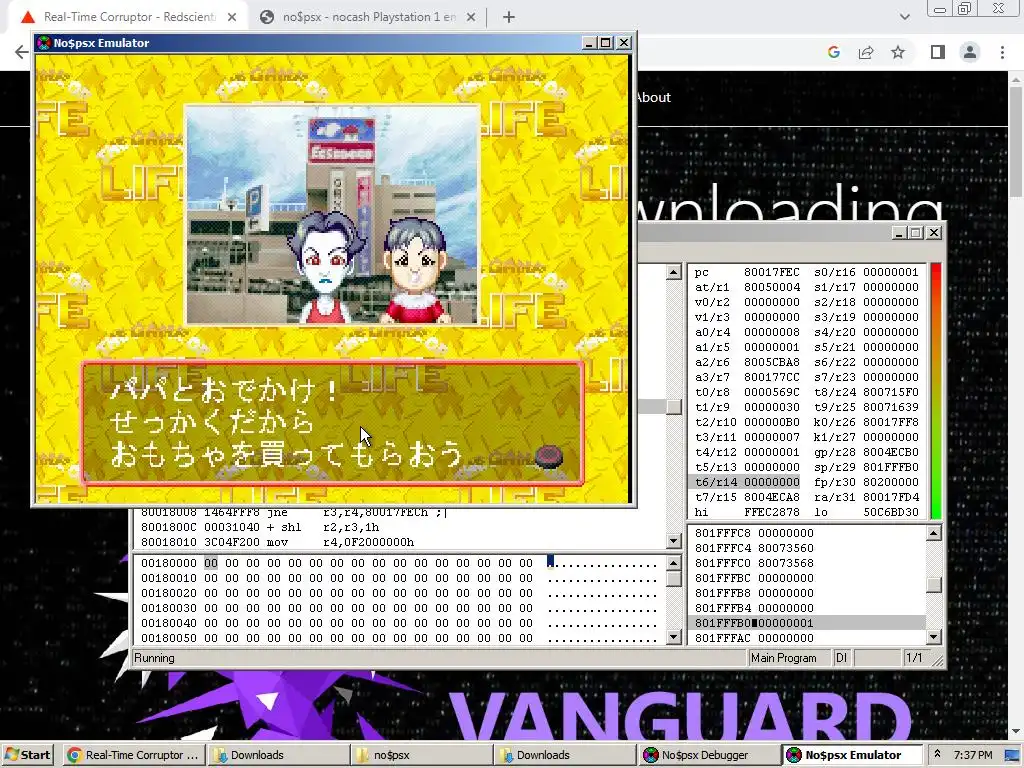Click the share page icon

pyautogui.click(x=866, y=52)
